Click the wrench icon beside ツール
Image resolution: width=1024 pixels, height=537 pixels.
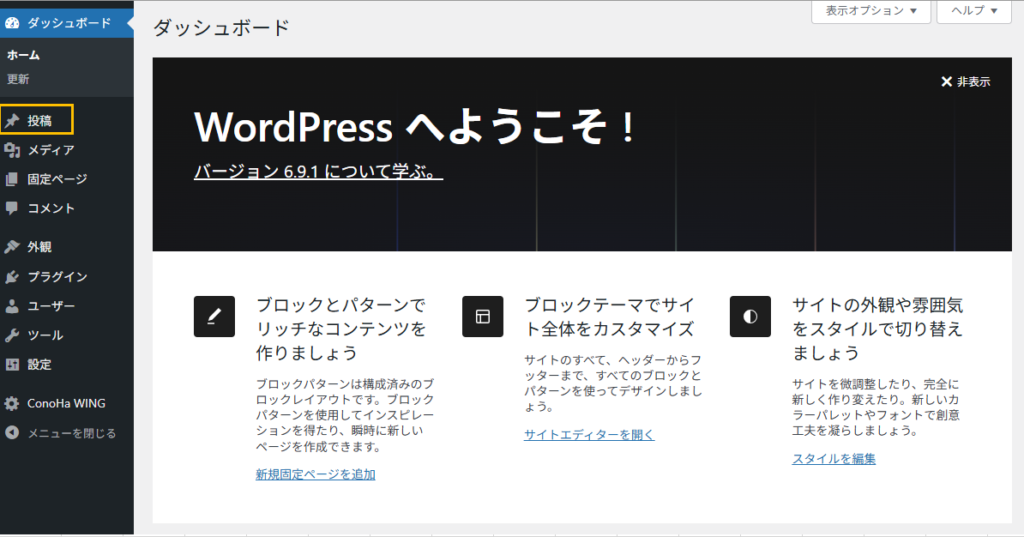coord(12,335)
